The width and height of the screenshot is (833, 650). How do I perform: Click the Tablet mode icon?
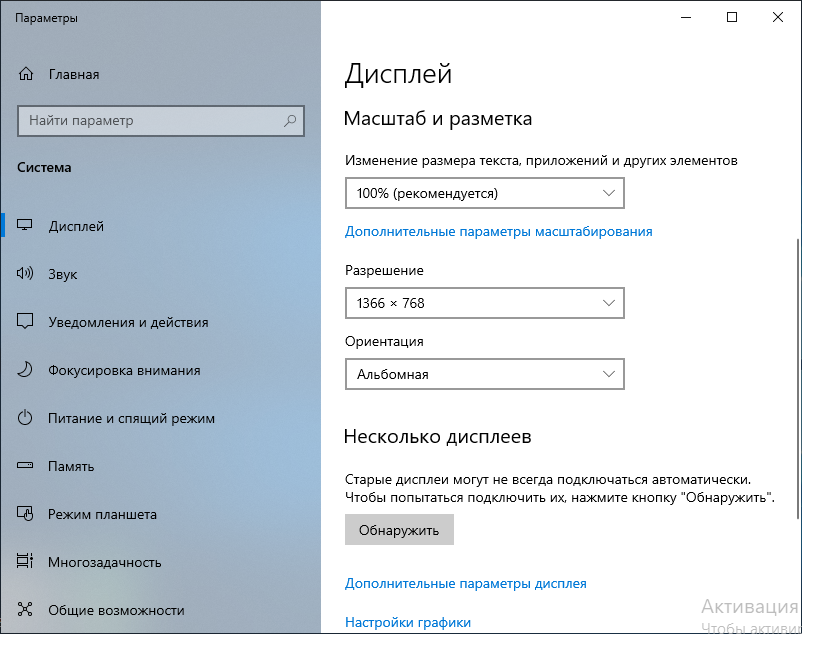pyautogui.click(x=24, y=514)
